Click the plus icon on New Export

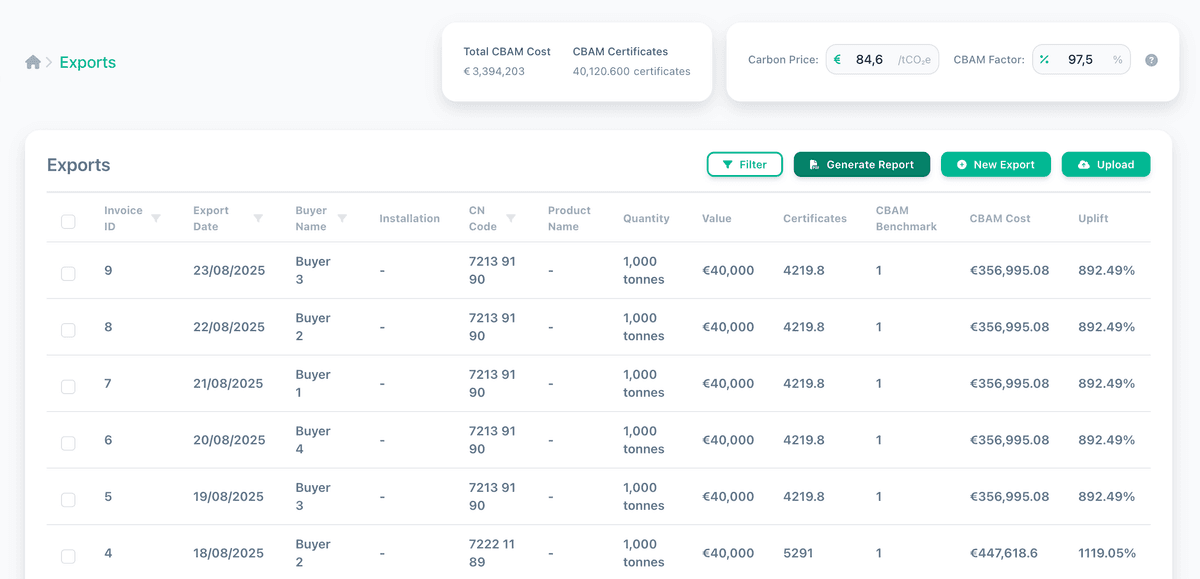coord(960,164)
